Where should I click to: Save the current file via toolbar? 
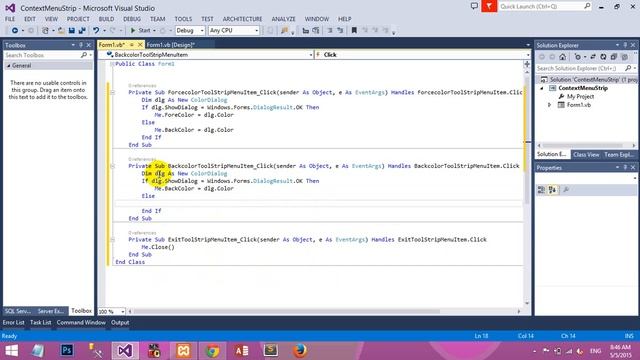(x=71, y=31)
